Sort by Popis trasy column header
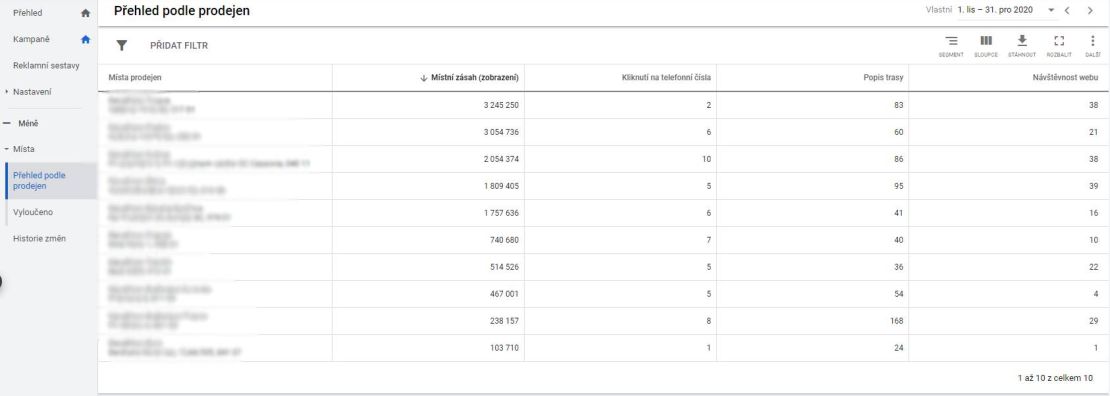The image size is (1110, 396). coord(883,78)
